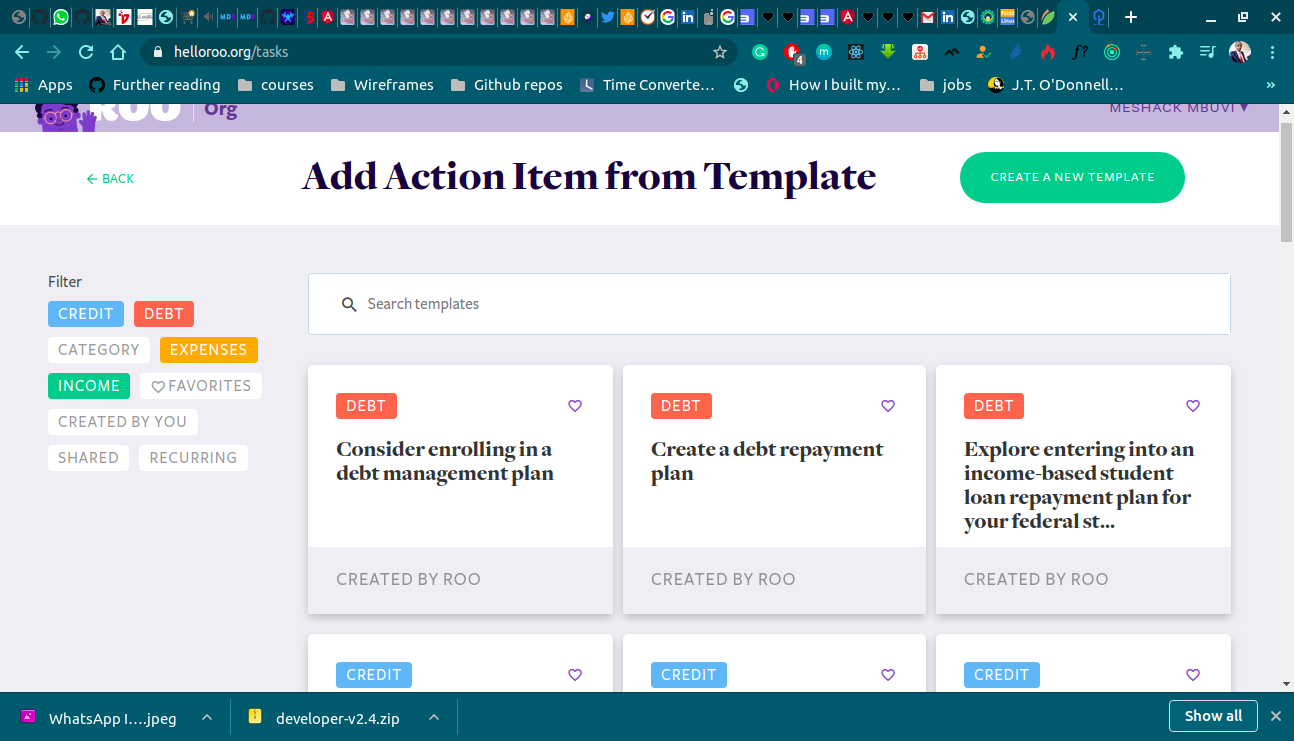Toggle the CATEGORY filter tag
The image size is (1294, 741).
pos(99,350)
